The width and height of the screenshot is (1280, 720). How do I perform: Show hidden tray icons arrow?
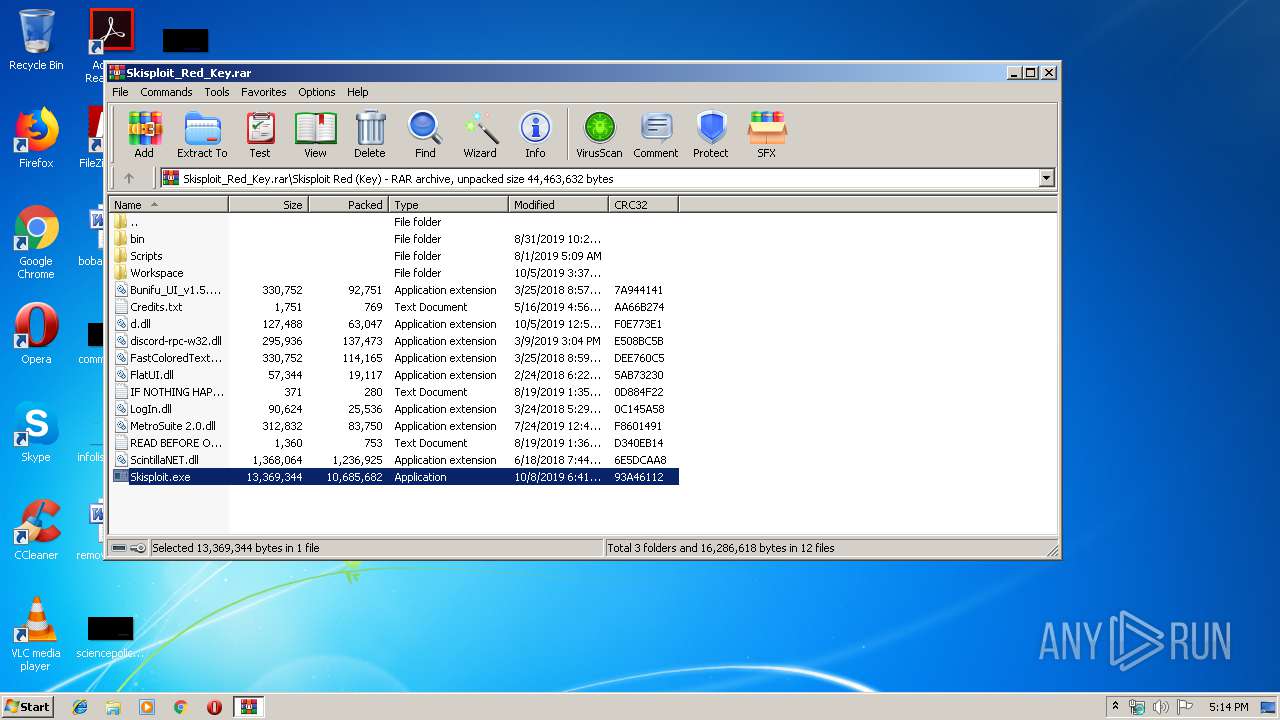pos(1115,707)
